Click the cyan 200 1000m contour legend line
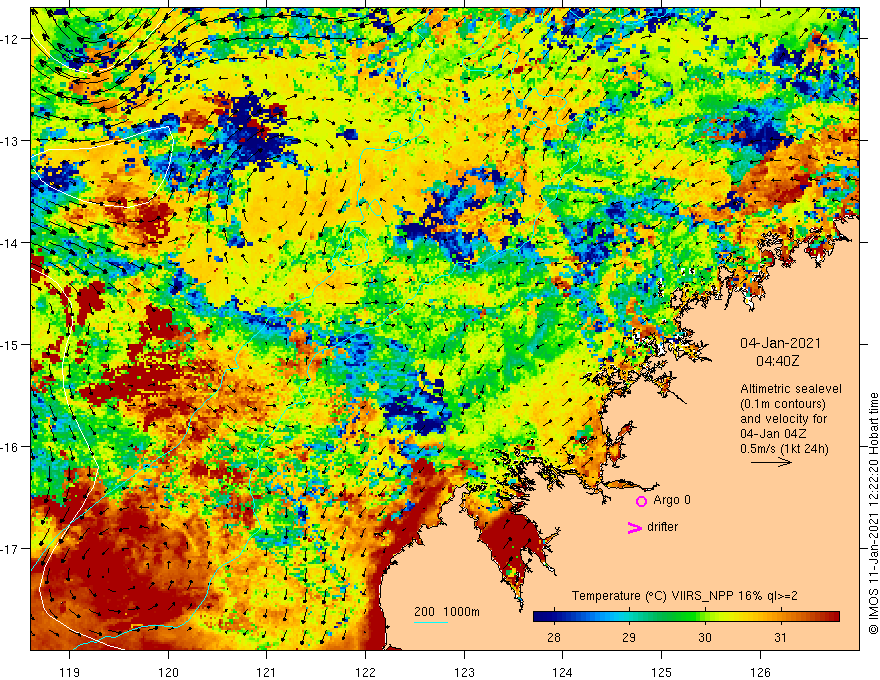 coord(431,622)
